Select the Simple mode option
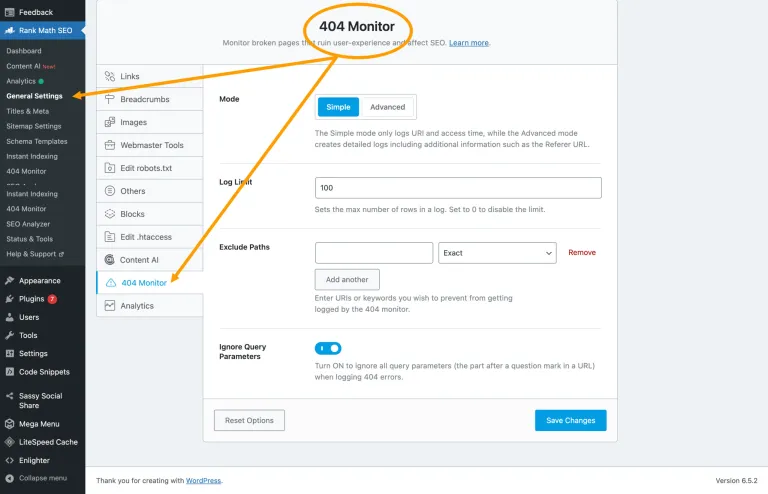This screenshot has height=494, width=768. (x=338, y=107)
